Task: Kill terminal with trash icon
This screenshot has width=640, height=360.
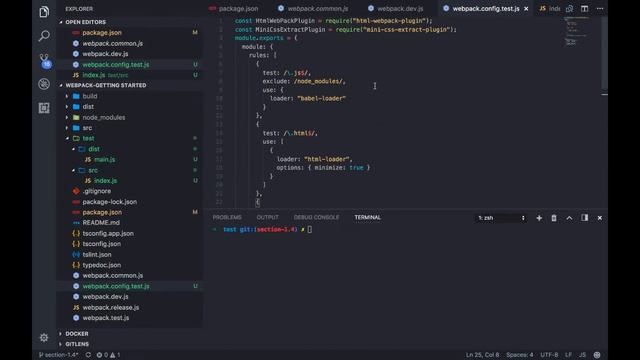Action: pos(554,218)
